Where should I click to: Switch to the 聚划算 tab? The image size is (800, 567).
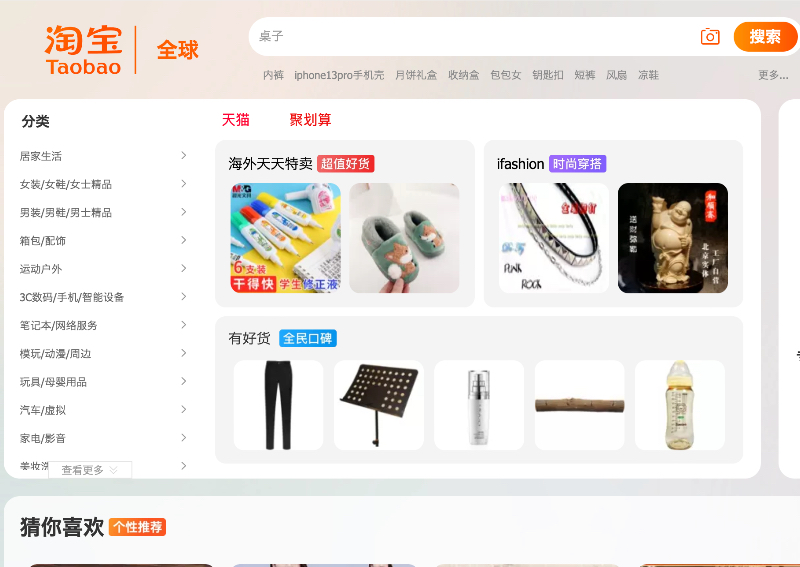coord(310,120)
